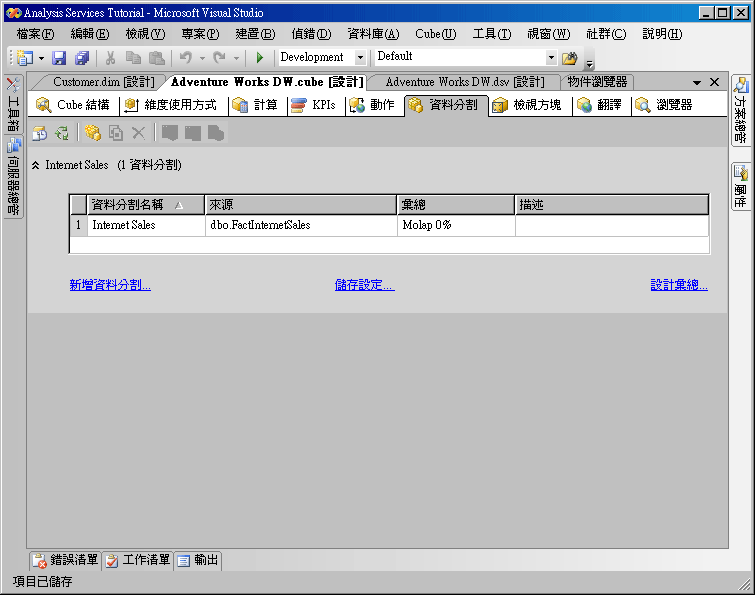Viewport: 755px width, 595px height.
Task: Click the Delete X icon in partition toolbar
Action: (x=138, y=133)
